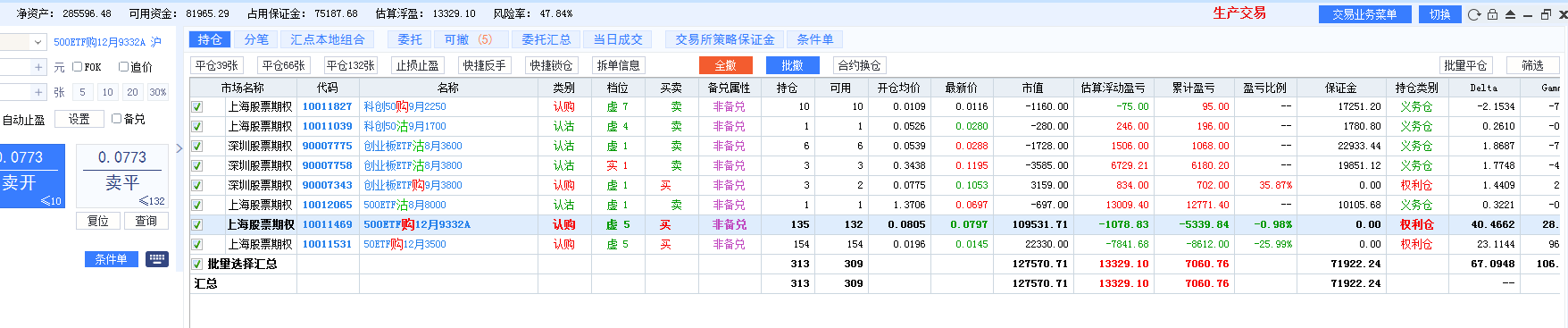Uncheck row 10011469 checkbox
Viewport: 1568px width, 328px height.
(197, 224)
